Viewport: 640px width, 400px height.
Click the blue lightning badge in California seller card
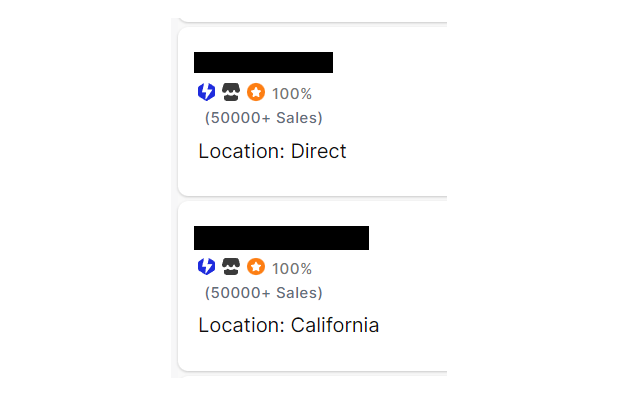pos(206,267)
